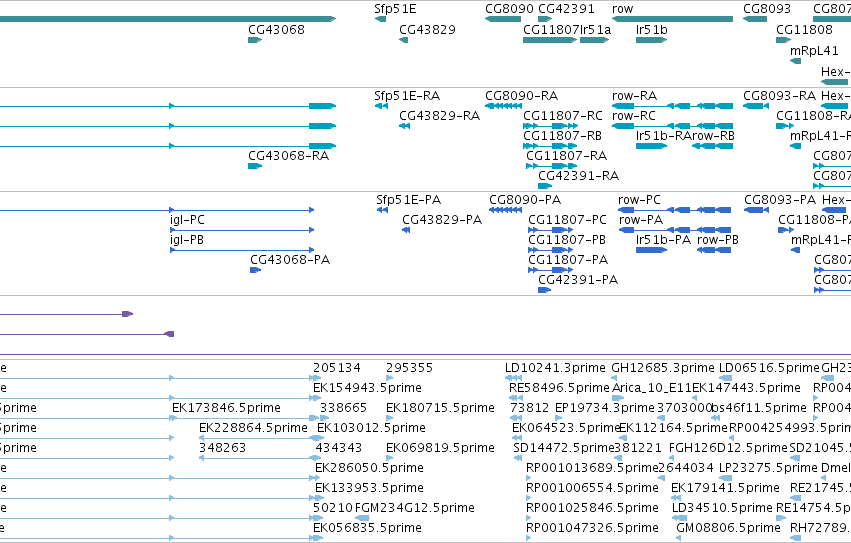Open transcript CG11807-RC

(563, 116)
